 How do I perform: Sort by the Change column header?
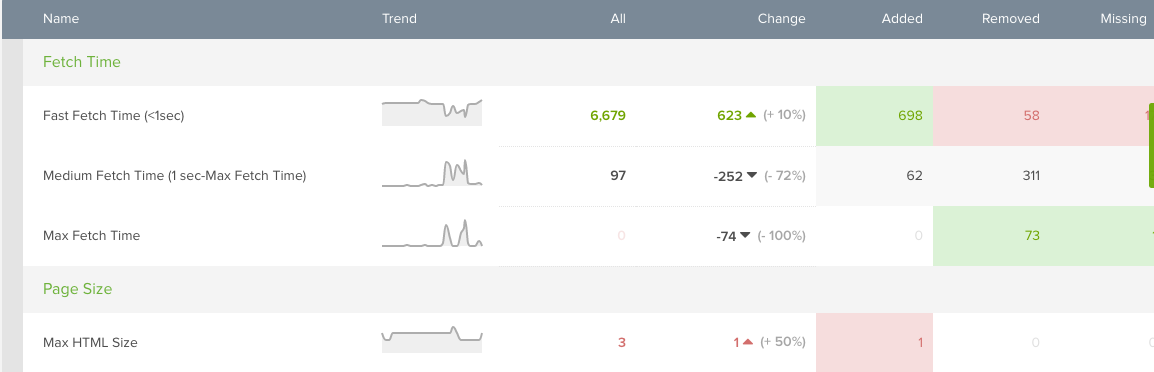pos(782,18)
